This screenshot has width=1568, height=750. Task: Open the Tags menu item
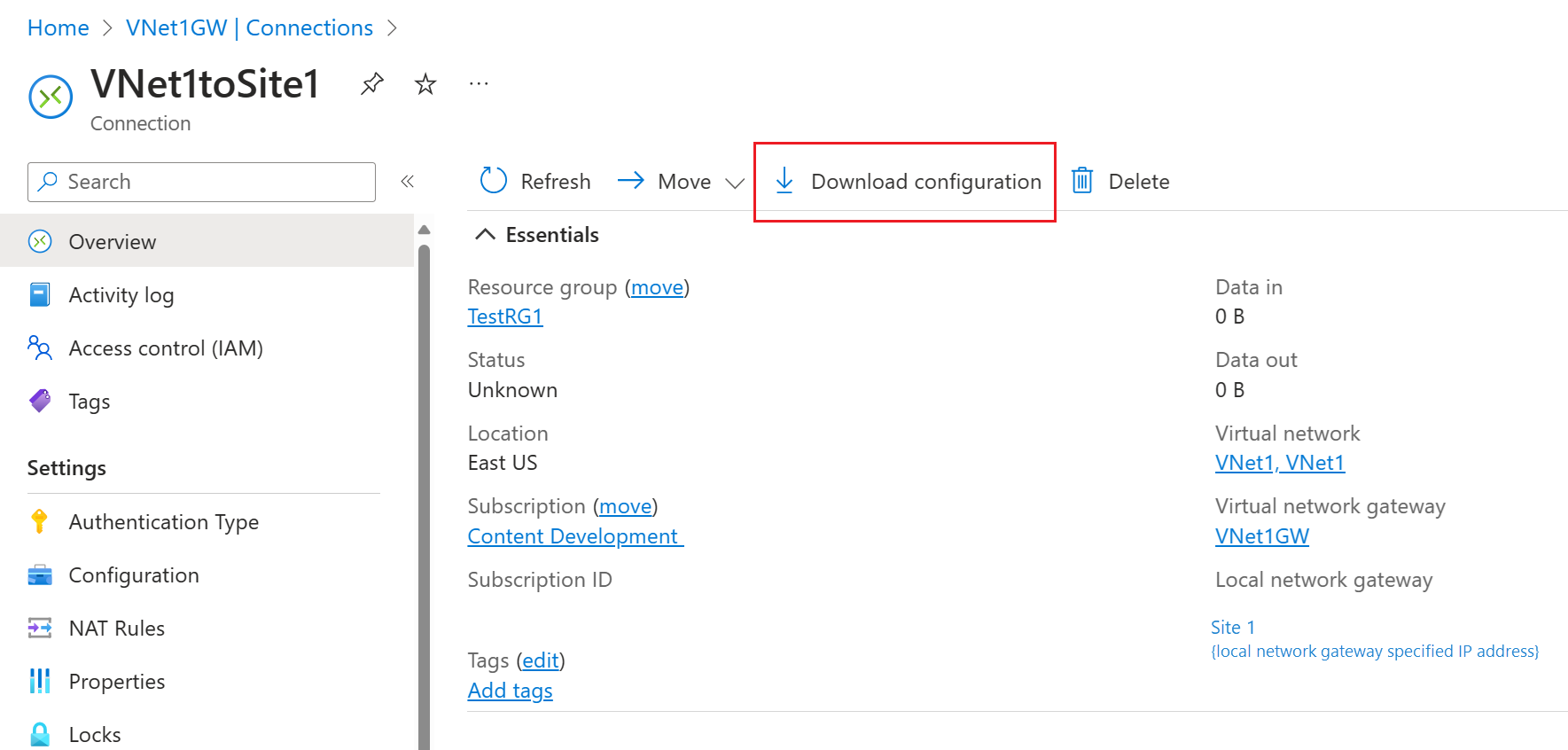pos(207,401)
